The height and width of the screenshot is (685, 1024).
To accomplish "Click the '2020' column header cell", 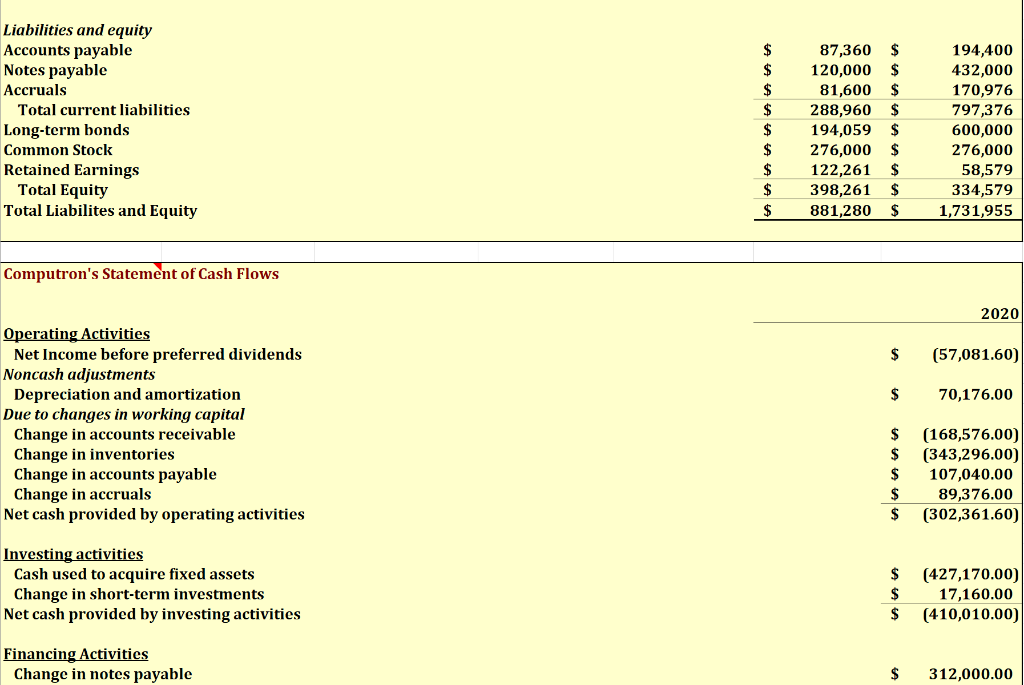I will click(x=1000, y=313).
